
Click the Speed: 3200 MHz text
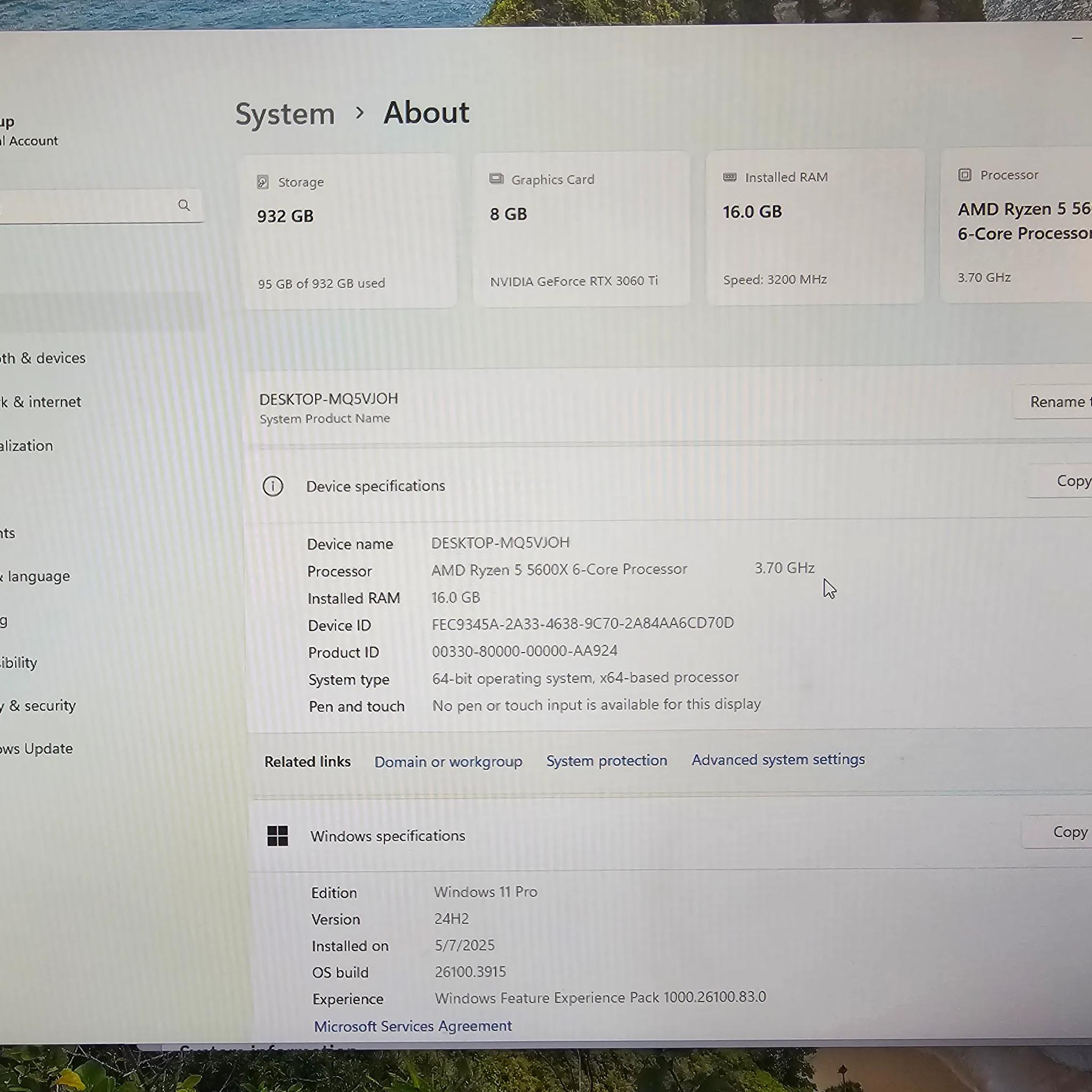coord(775,279)
